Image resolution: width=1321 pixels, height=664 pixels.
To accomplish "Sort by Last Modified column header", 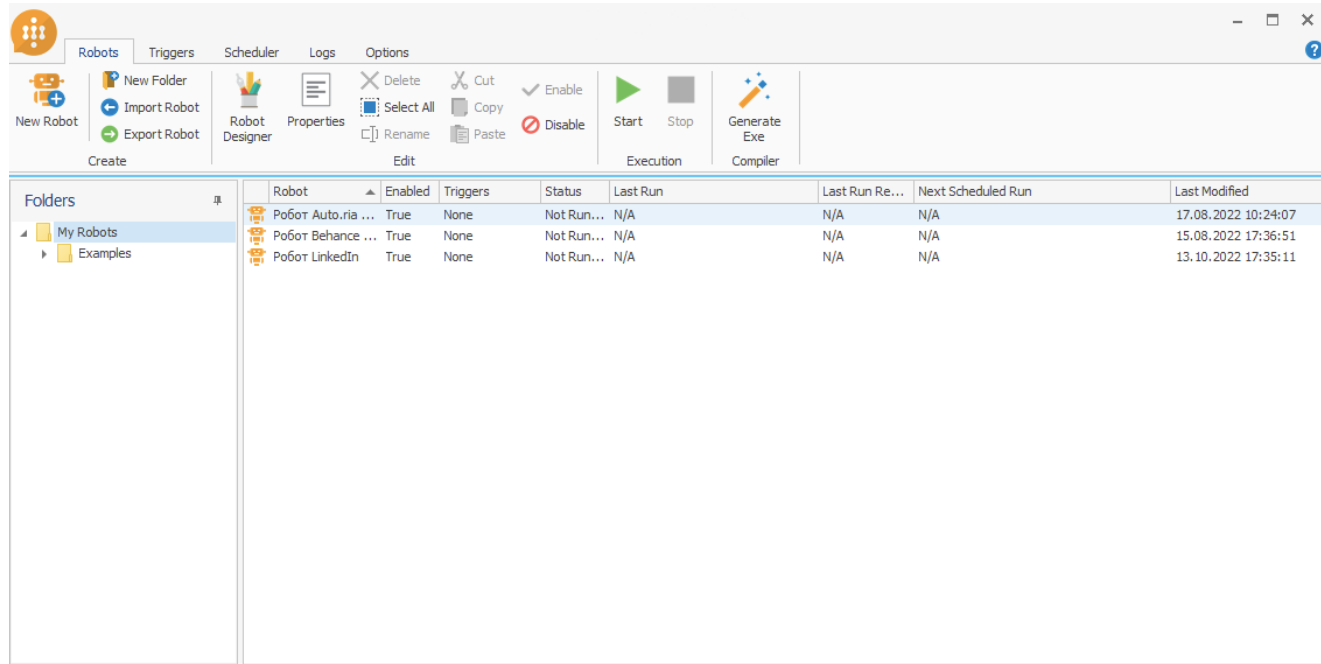I will tap(1246, 191).
